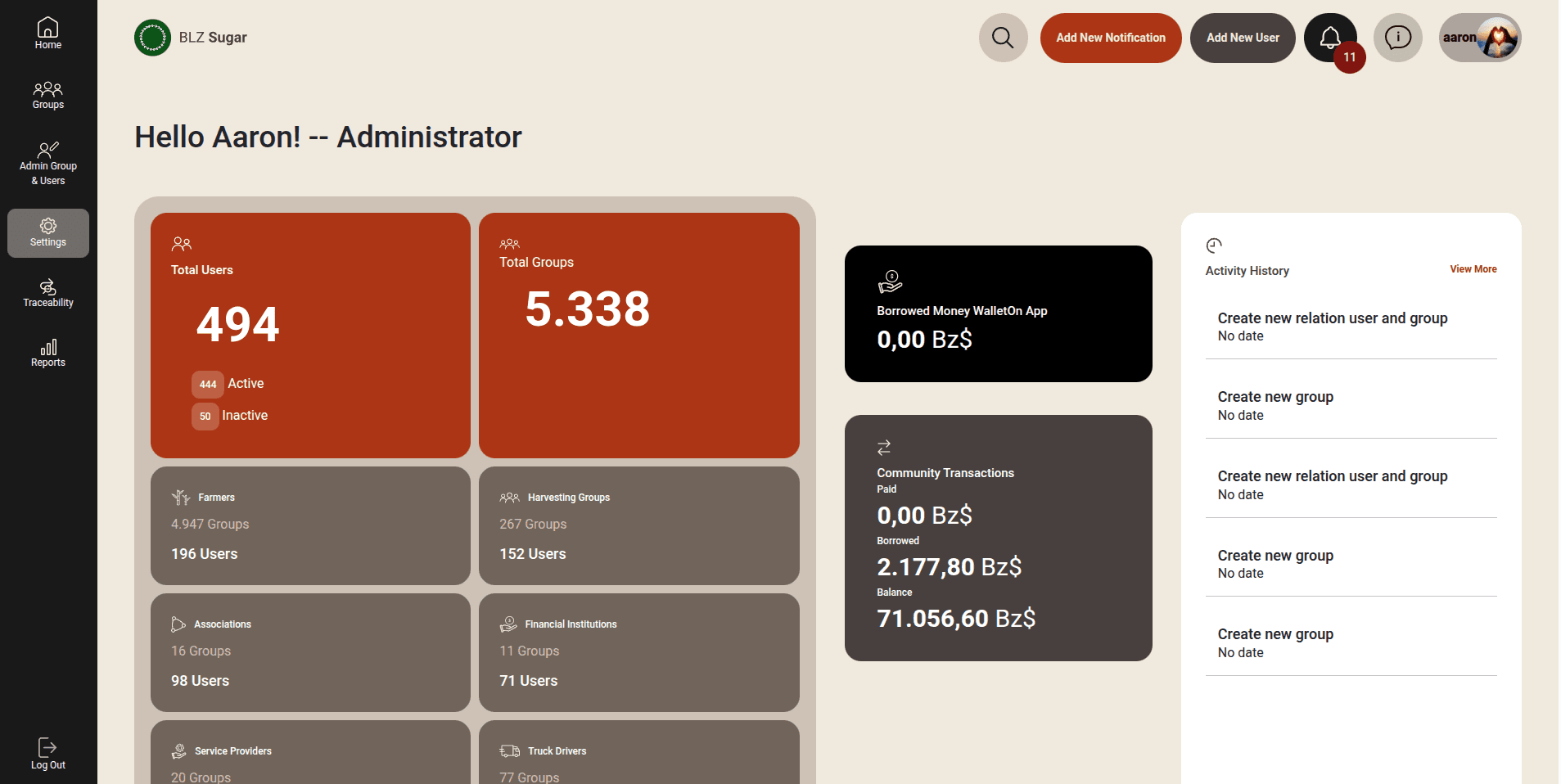Screen dimensions: 1561x784
Task: Click the Total Users icon
Action: point(181,244)
